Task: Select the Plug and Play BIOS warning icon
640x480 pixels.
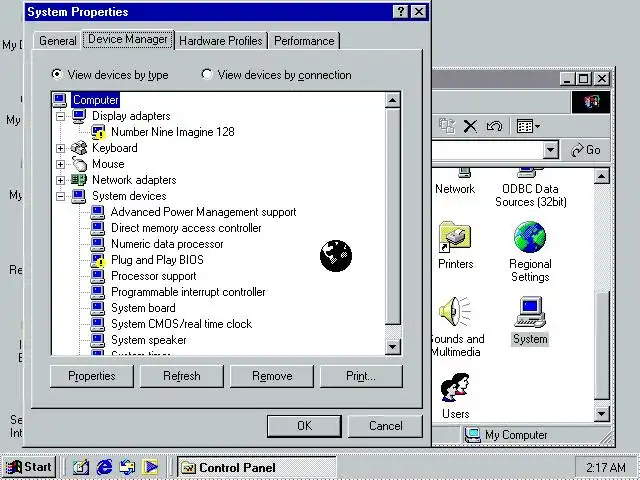Action: tap(98, 260)
